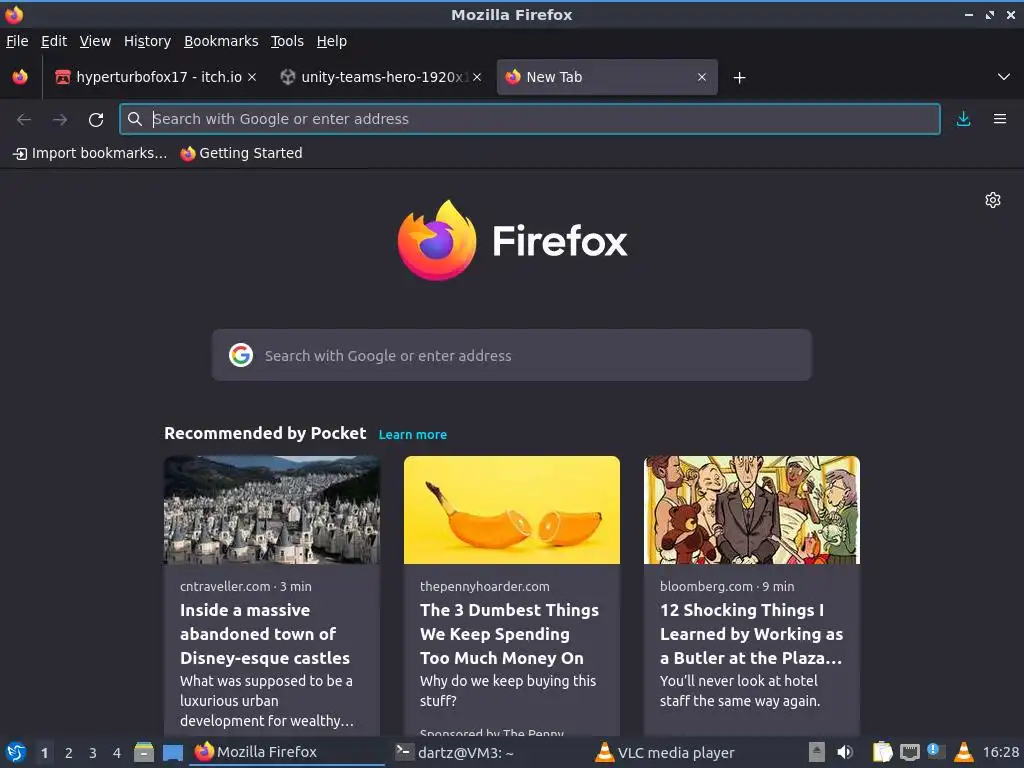Open the Firefox View pinned icon
This screenshot has width=1024, height=768.
point(20,77)
